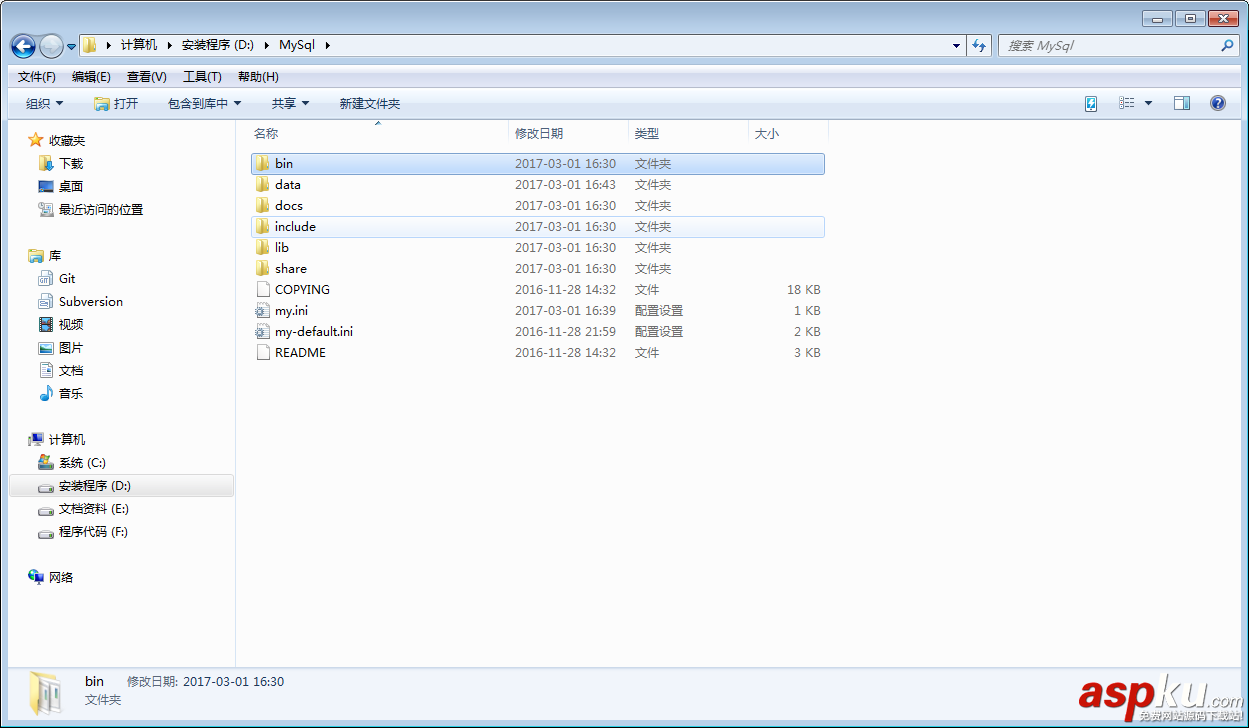The image size is (1249, 728).
Task: Click the COPYING size 18 KB
Action: pos(804,290)
